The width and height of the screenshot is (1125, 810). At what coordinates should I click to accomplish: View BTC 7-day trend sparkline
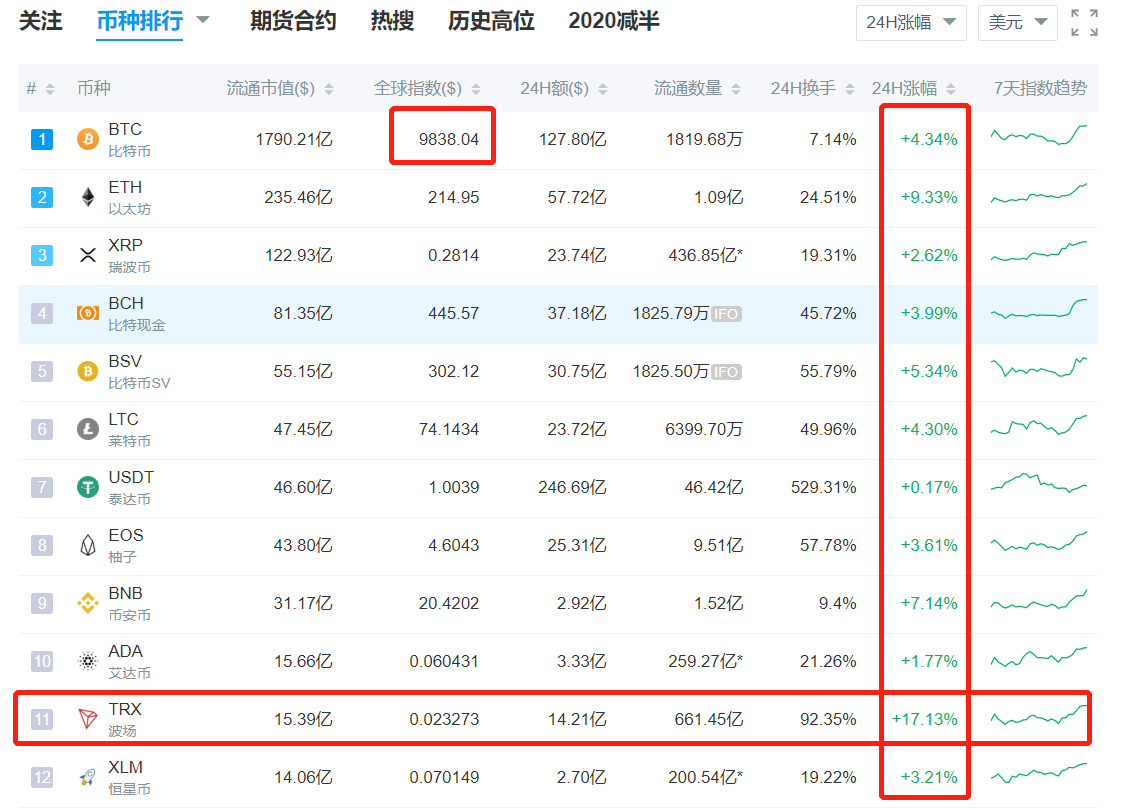coord(1039,135)
